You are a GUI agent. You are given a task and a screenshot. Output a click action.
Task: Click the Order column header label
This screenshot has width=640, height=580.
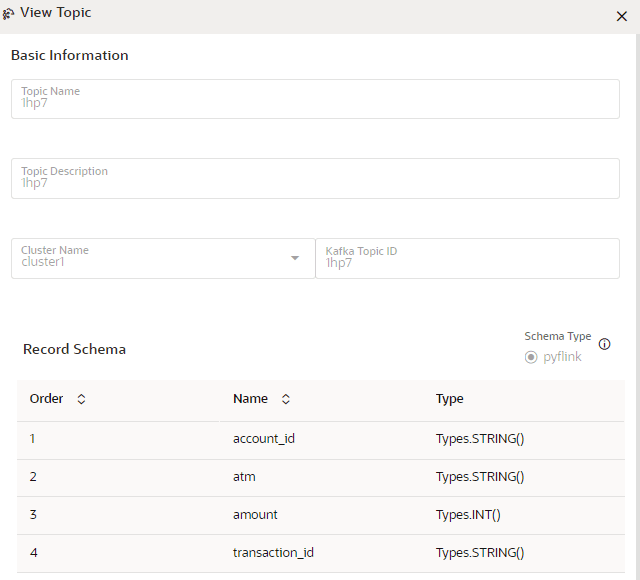[x=47, y=399]
